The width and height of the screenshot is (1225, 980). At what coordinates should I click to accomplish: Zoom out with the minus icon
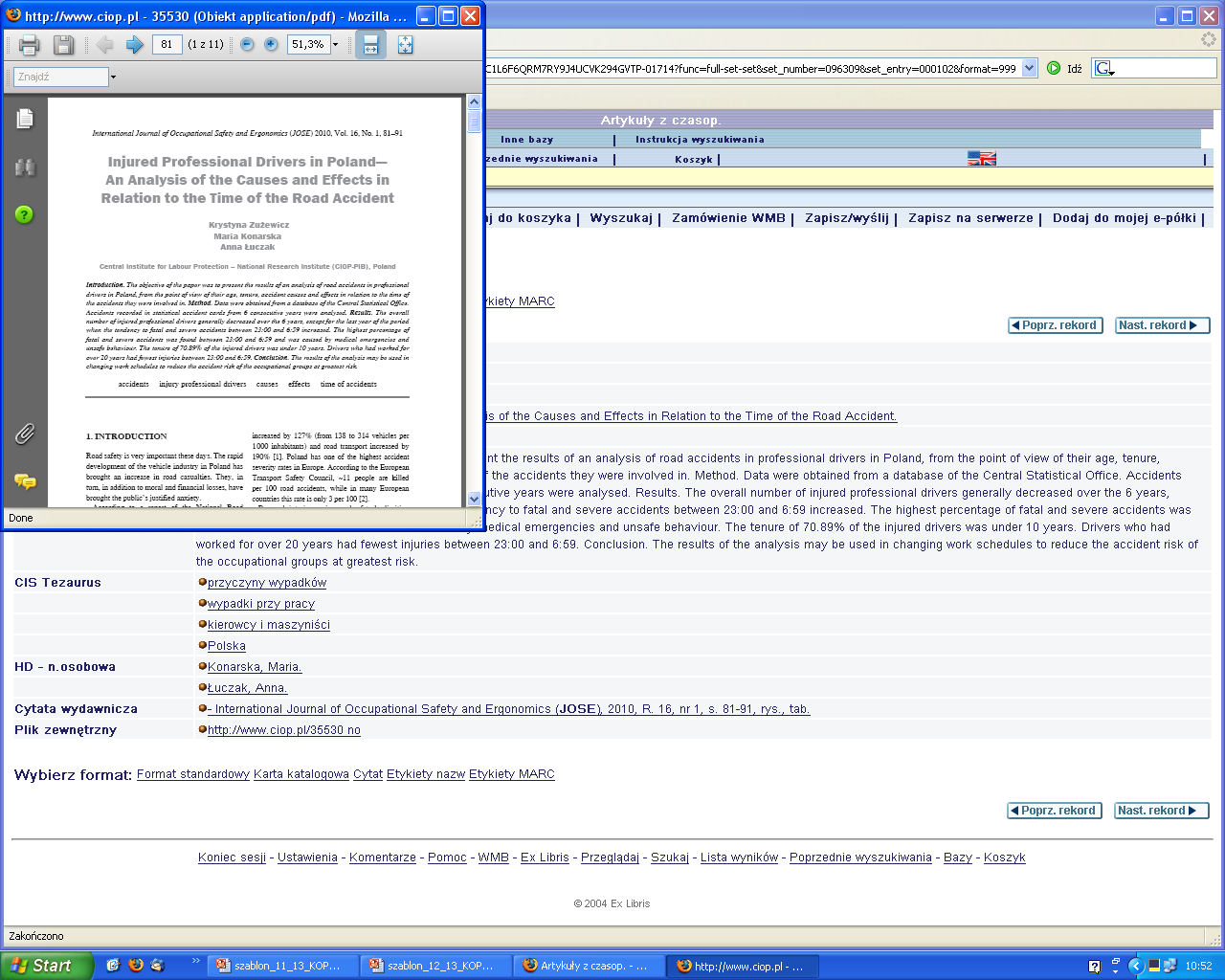(x=247, y=44)
